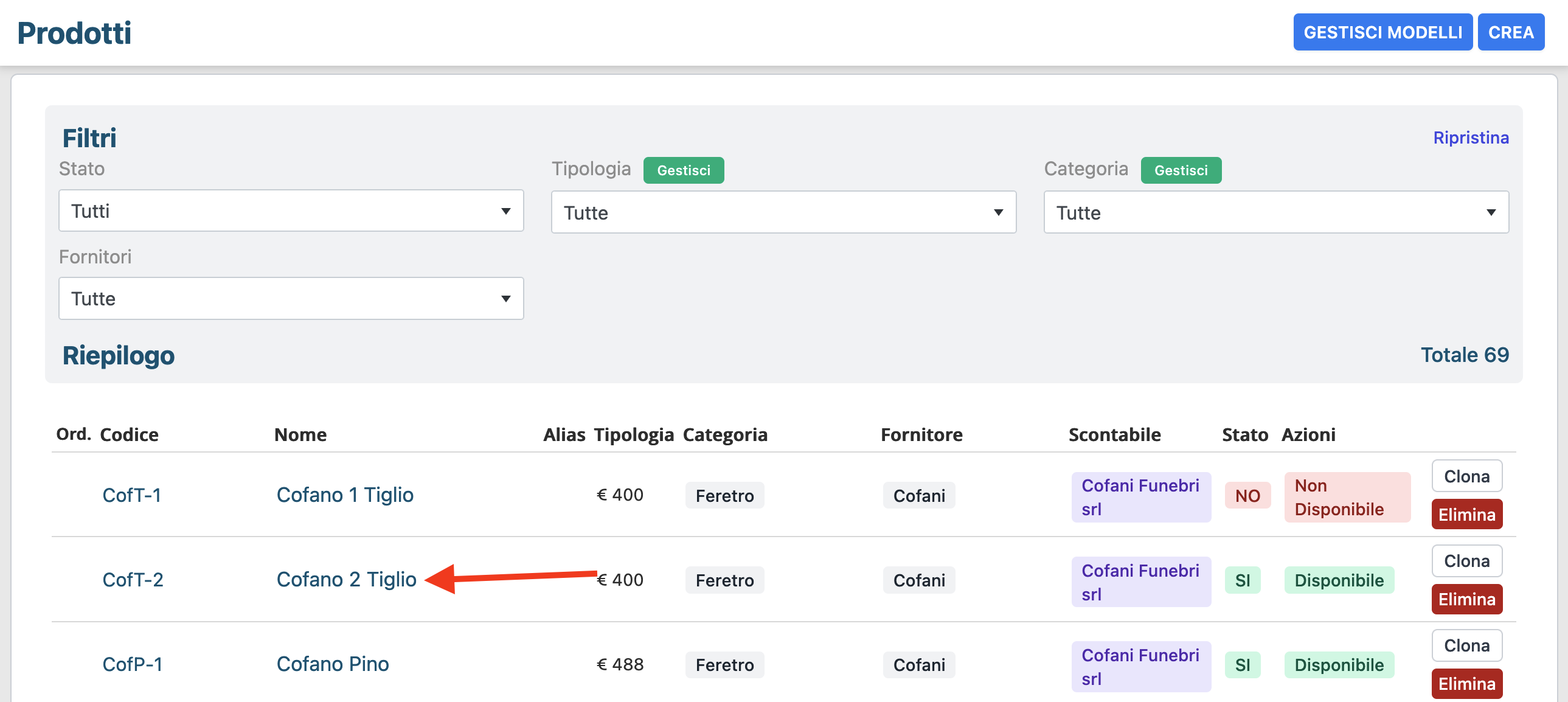
Task: Delete the Cofano 2 Tiglio row
Action: click(x=1466, y=599)
